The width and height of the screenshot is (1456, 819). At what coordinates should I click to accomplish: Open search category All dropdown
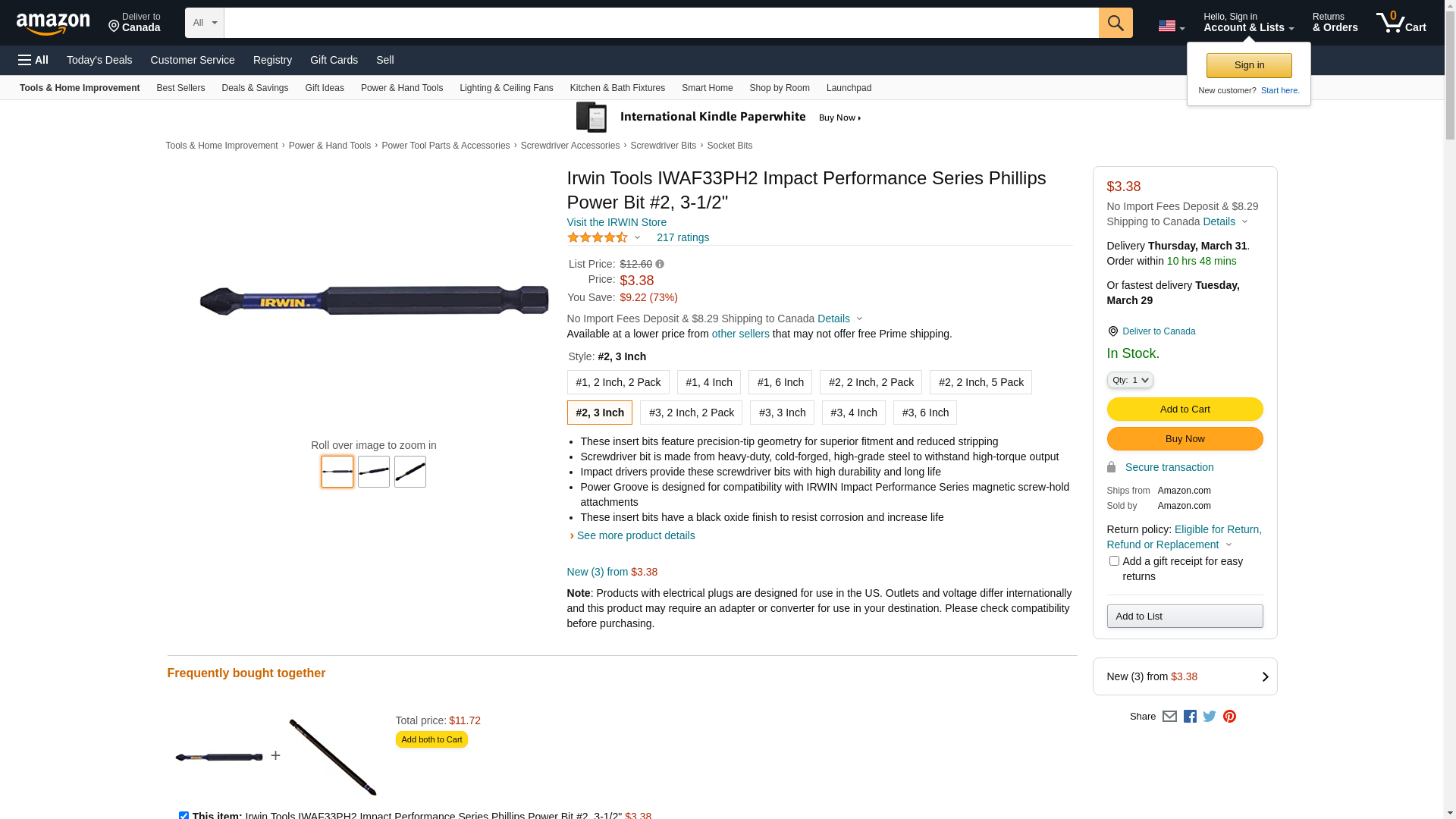[204, 23]
